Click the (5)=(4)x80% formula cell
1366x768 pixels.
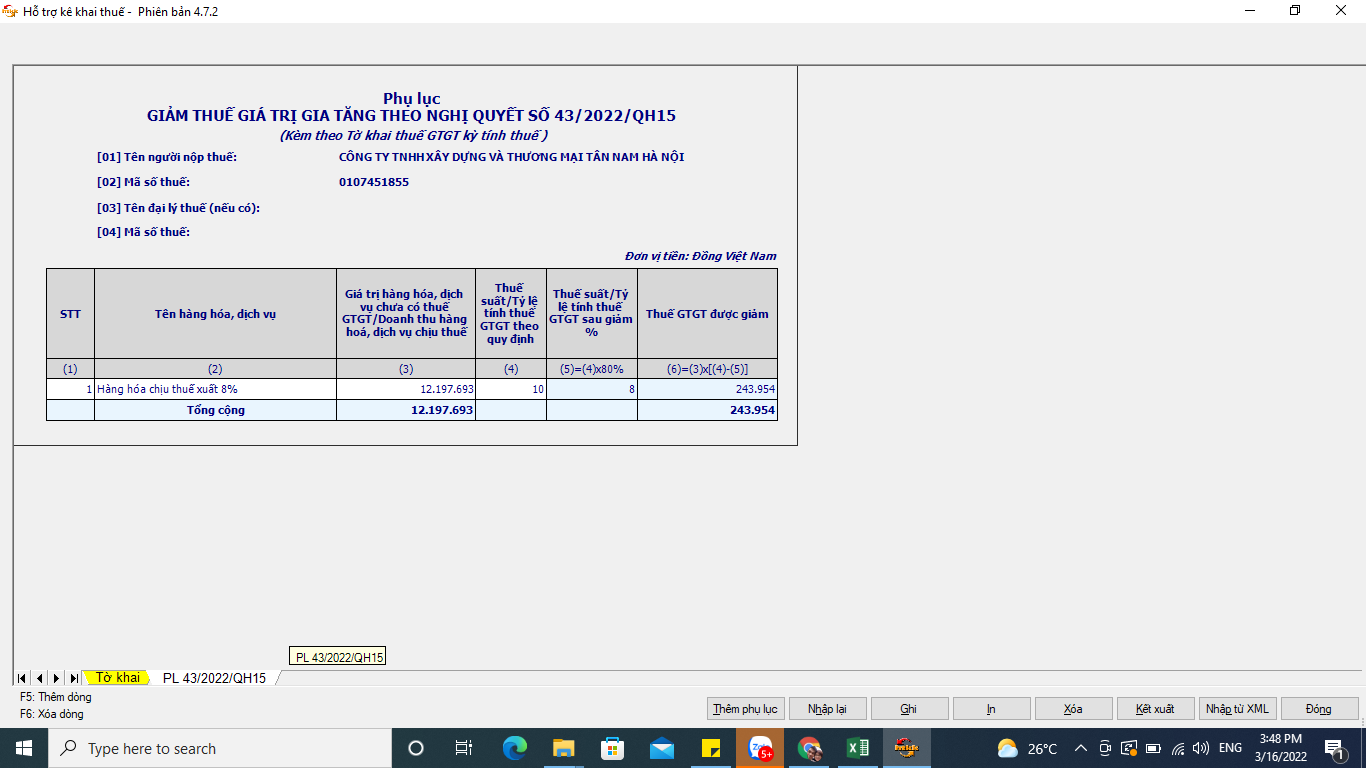(592, 369)
